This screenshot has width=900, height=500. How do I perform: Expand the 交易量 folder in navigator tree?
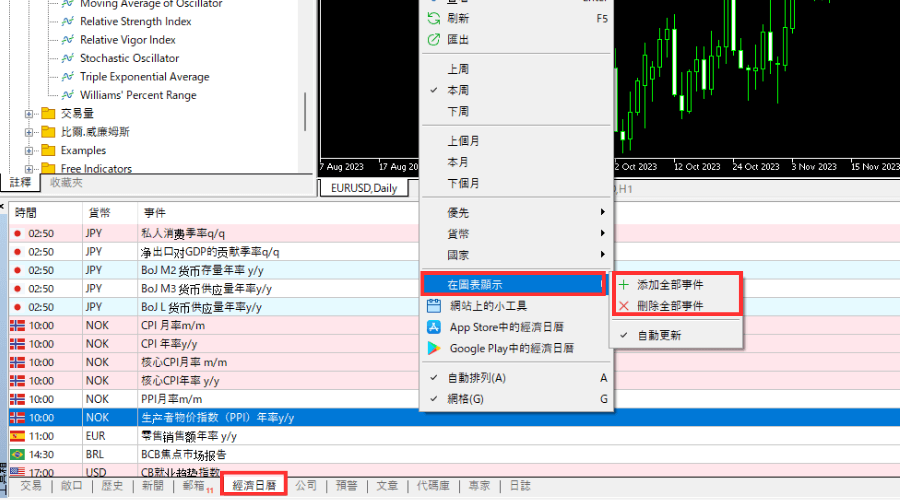pos(29,114)
